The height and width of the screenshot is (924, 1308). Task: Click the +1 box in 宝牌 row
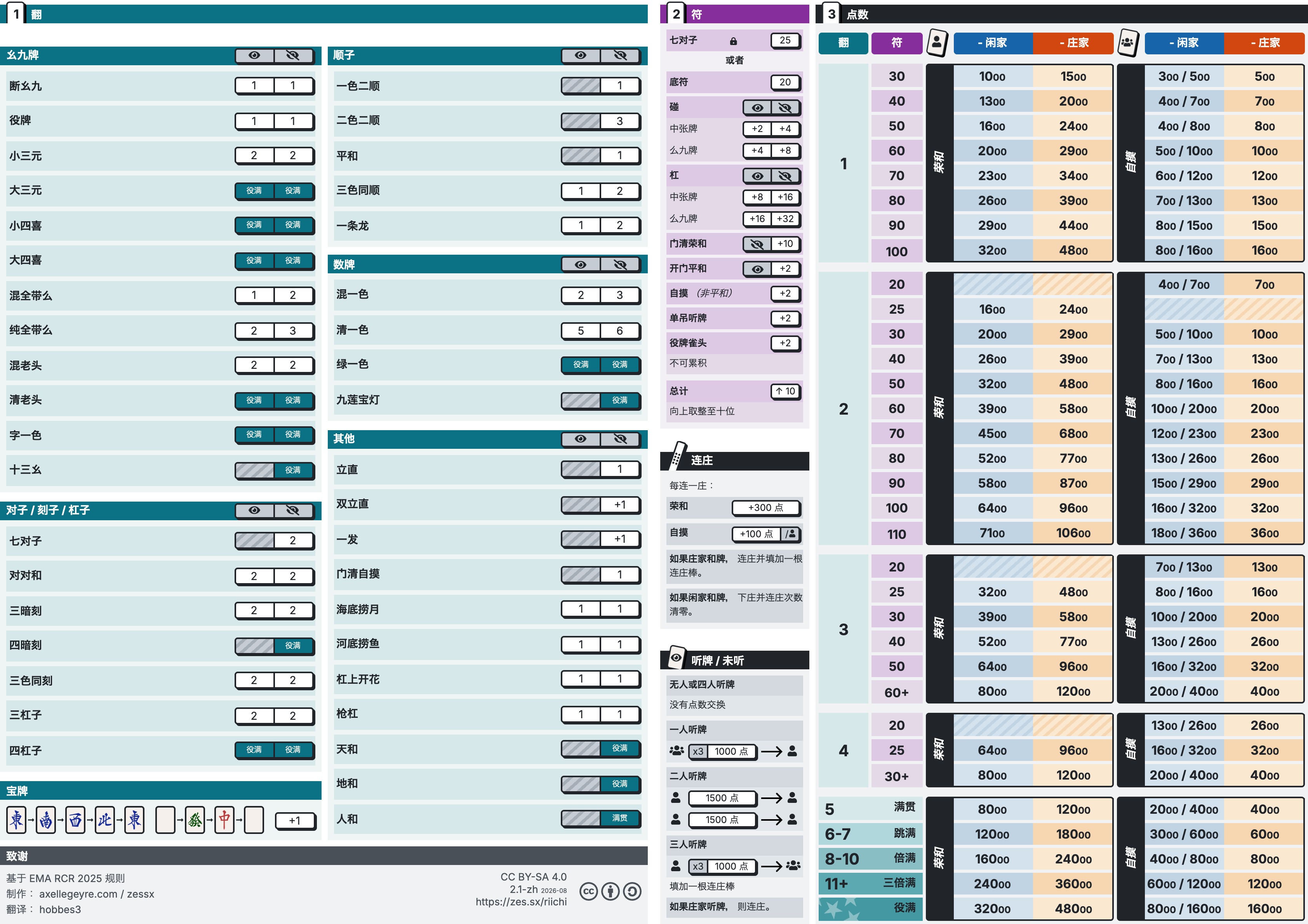pos(294,820)
